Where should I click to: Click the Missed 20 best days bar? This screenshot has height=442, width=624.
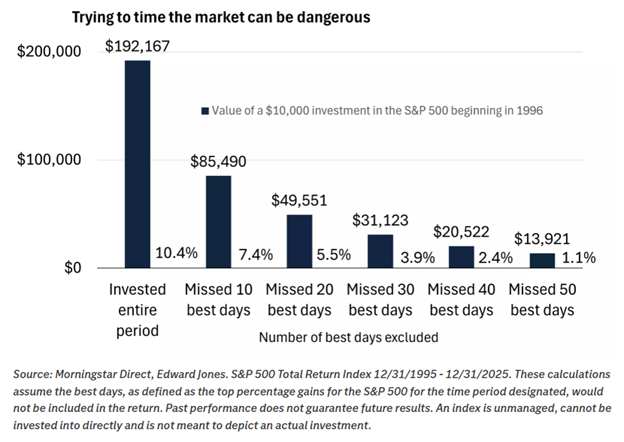299,240
